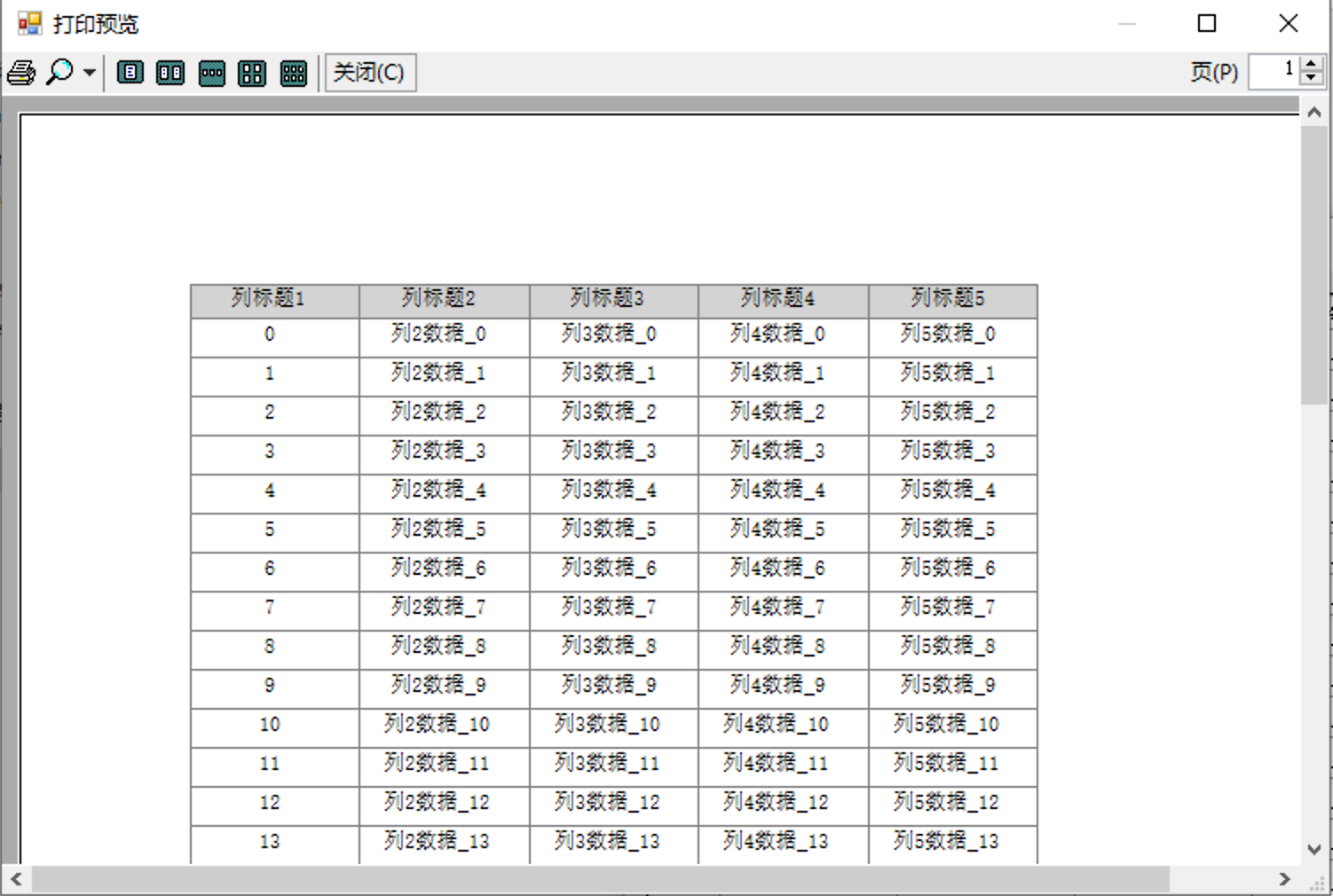
Task: Select the four-page preview layout
Action: pos(252,73)
